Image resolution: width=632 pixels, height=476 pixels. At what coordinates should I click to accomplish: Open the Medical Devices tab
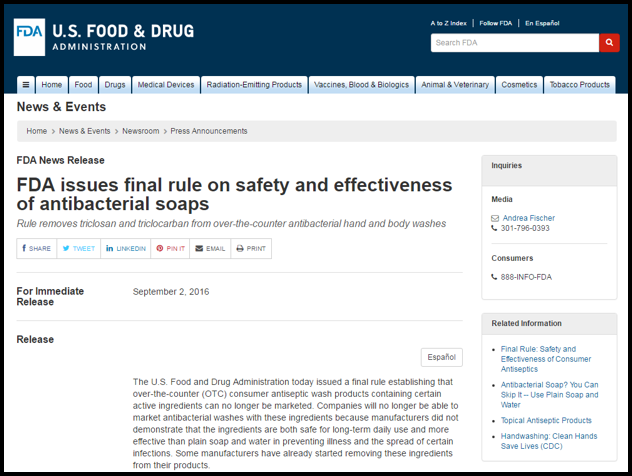[166, 85]
